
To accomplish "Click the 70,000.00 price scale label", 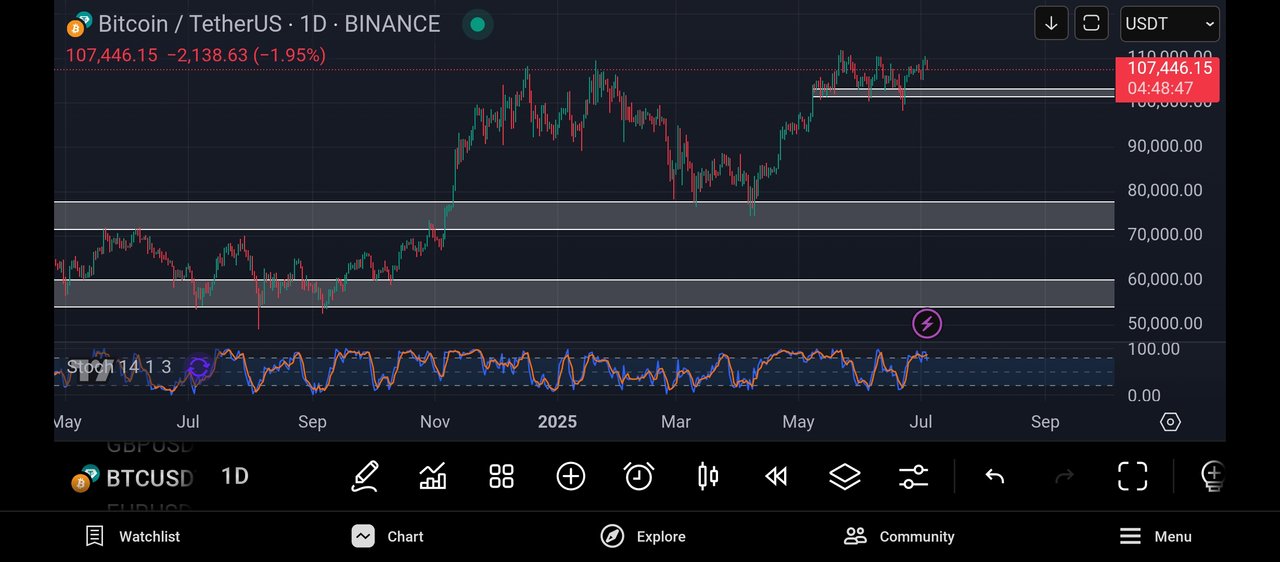I will click(1165, 235).
